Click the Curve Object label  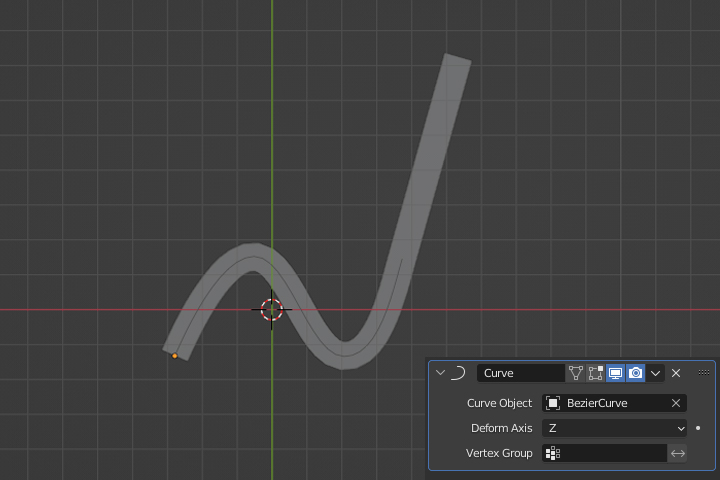point(499,403)
